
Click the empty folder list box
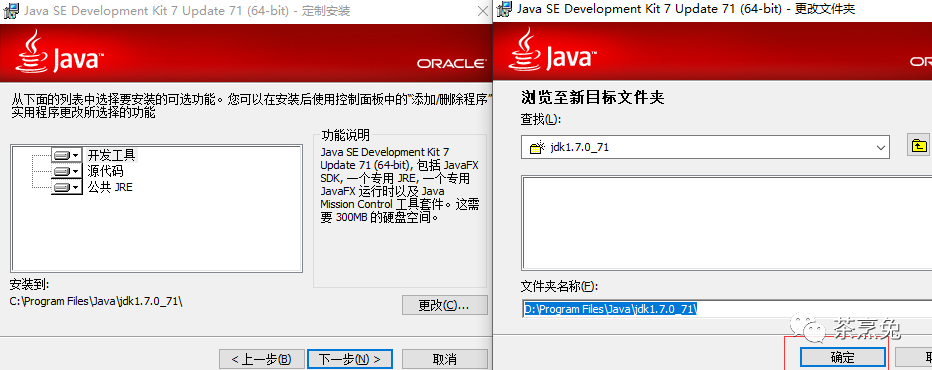(726, 222)
